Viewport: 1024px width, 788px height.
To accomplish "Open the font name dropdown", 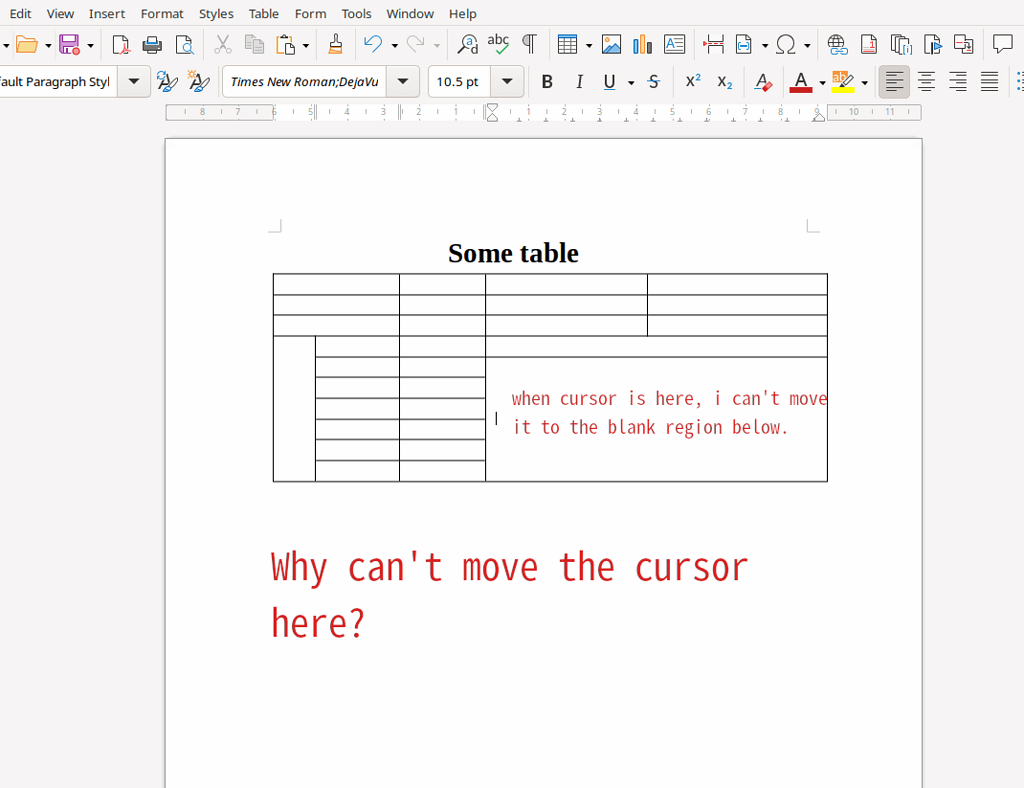I will (403, 81).
